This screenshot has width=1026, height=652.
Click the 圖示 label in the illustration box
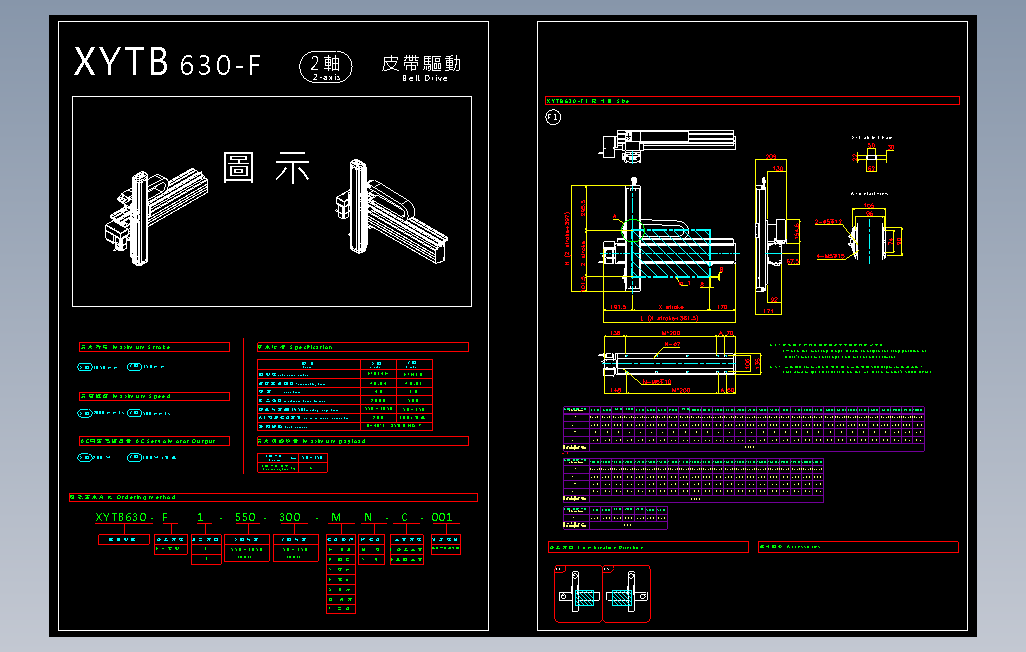(266, 168)
